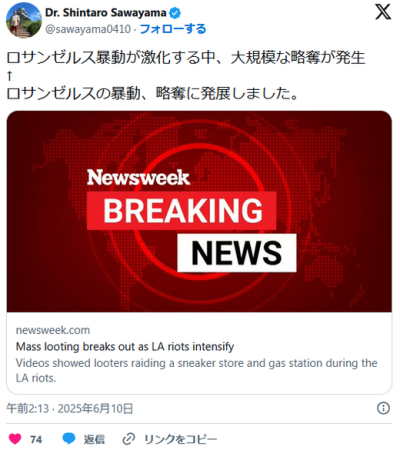Open the Newsweek Breaking News preview image

(x=199, y=212)
